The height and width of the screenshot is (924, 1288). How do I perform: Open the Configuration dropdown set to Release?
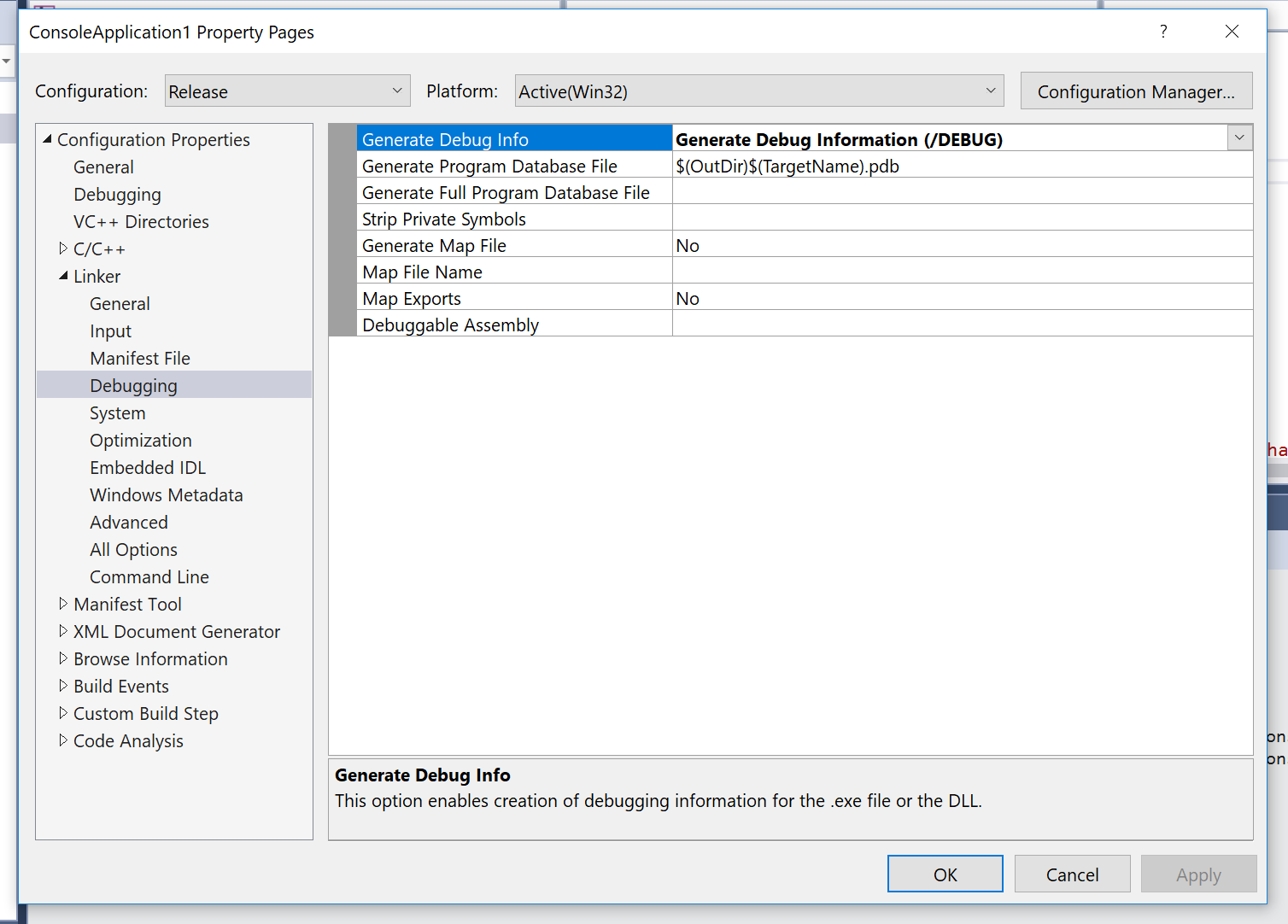(x=287, y=91)
